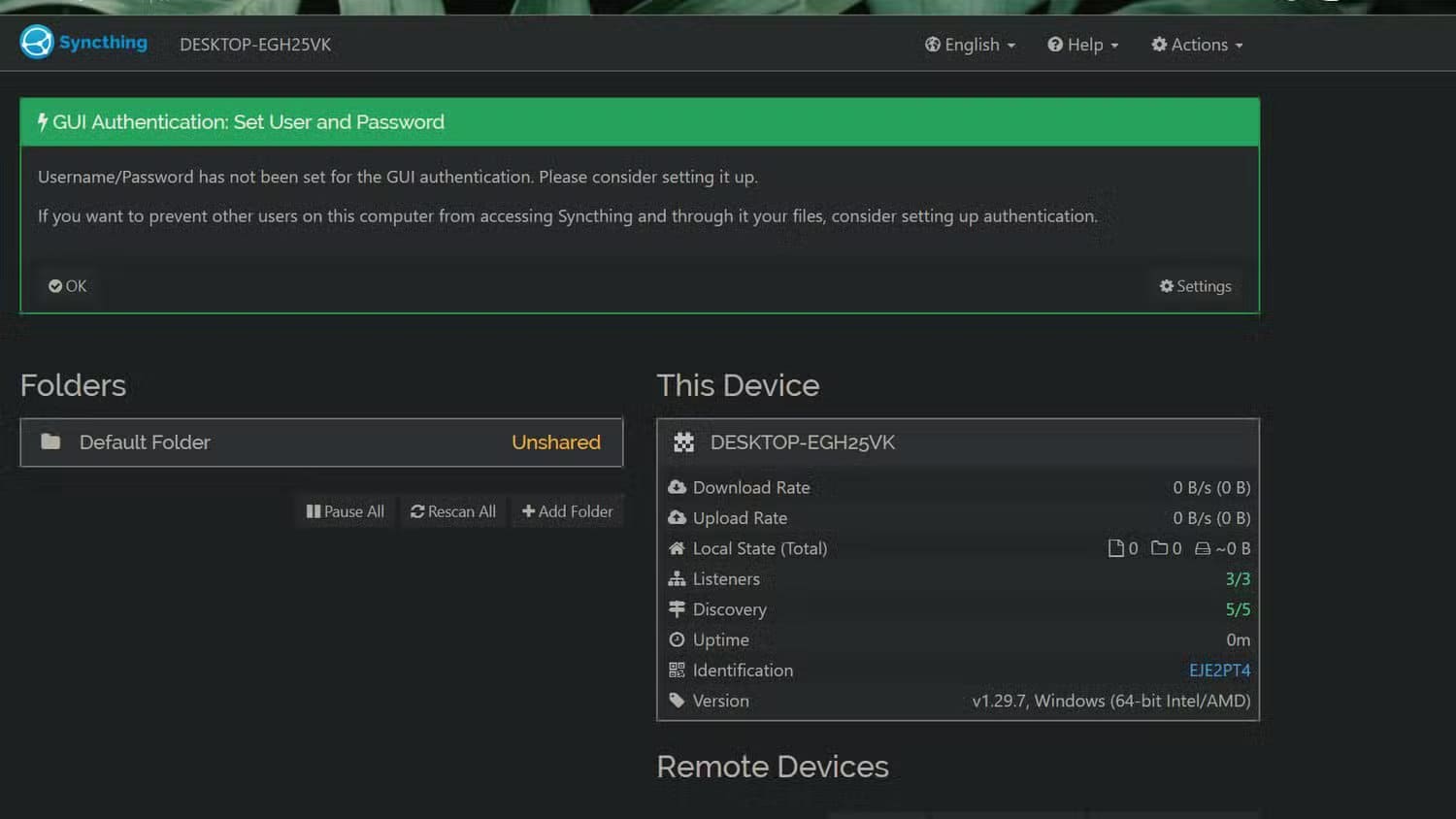1456x819 pixels.
Task: Click the checkmark icon on OK
Action: coord(55,286)
